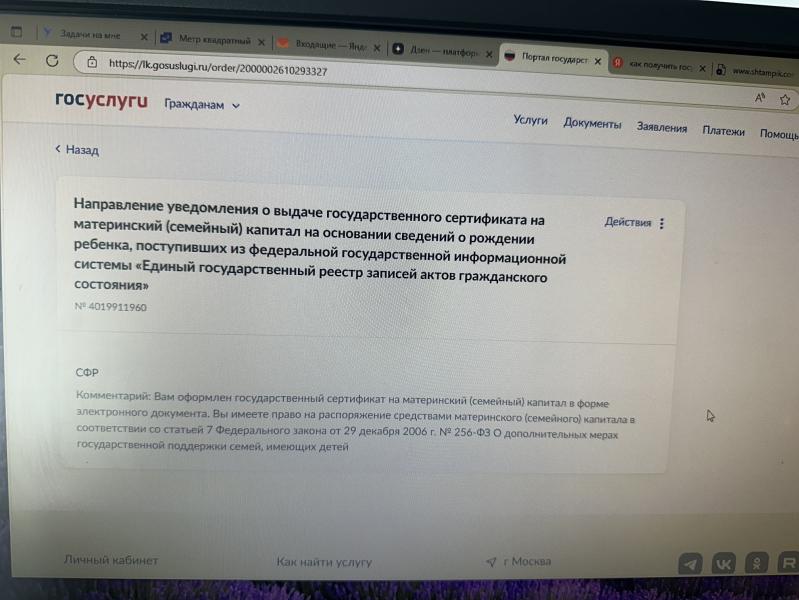Expand the Гражданам dropdown
This screenshot has height=600, width=799.
click(x=202, y=104)
